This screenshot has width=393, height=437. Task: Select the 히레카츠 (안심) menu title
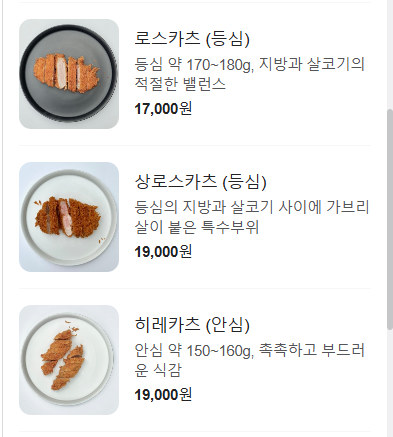[192, 325]
